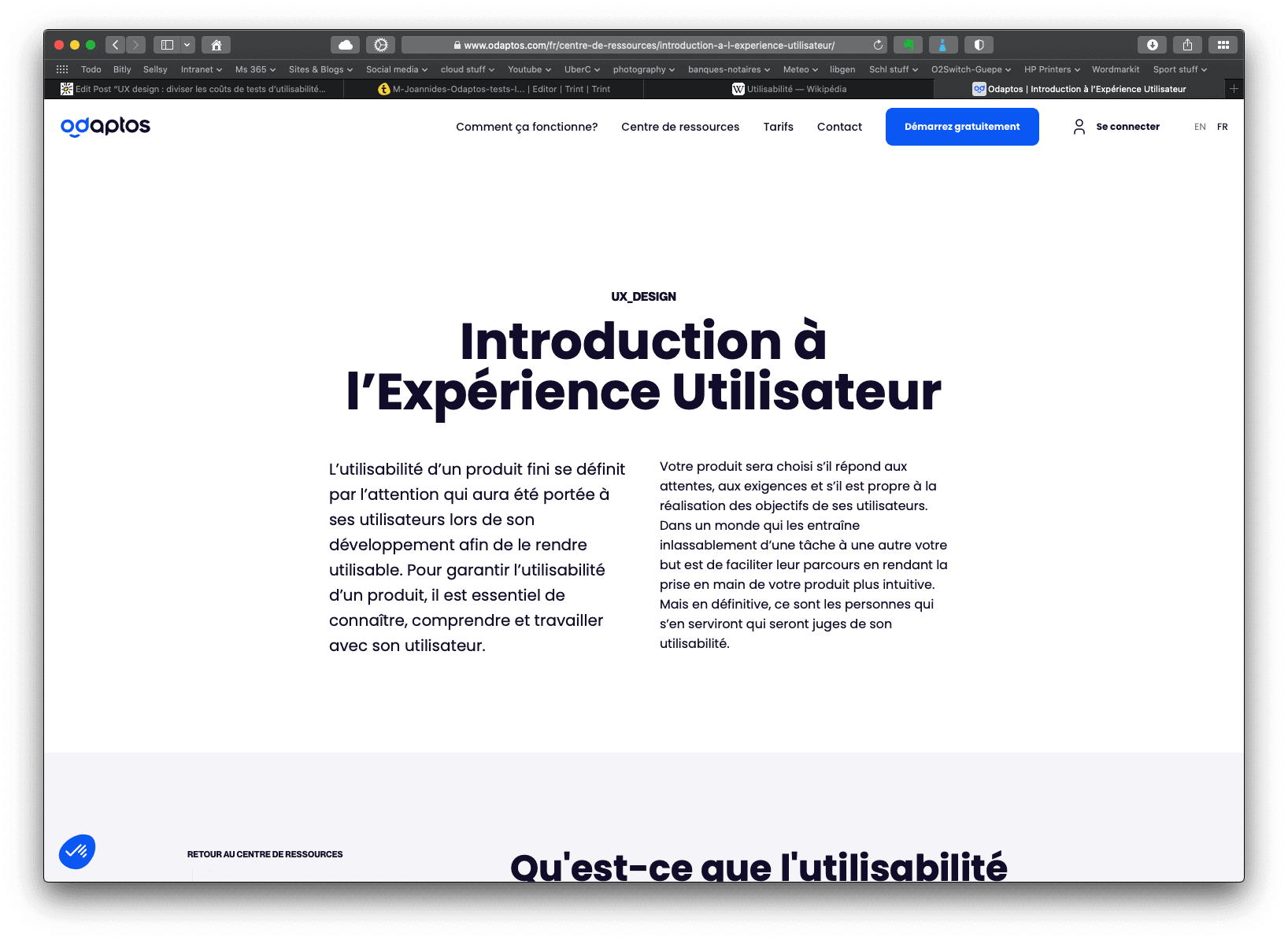Switch to the Utilisabilité — Wikipédia tab
Image resolution: width=1288 pixels, height=940 pixels.
(790, 89)
